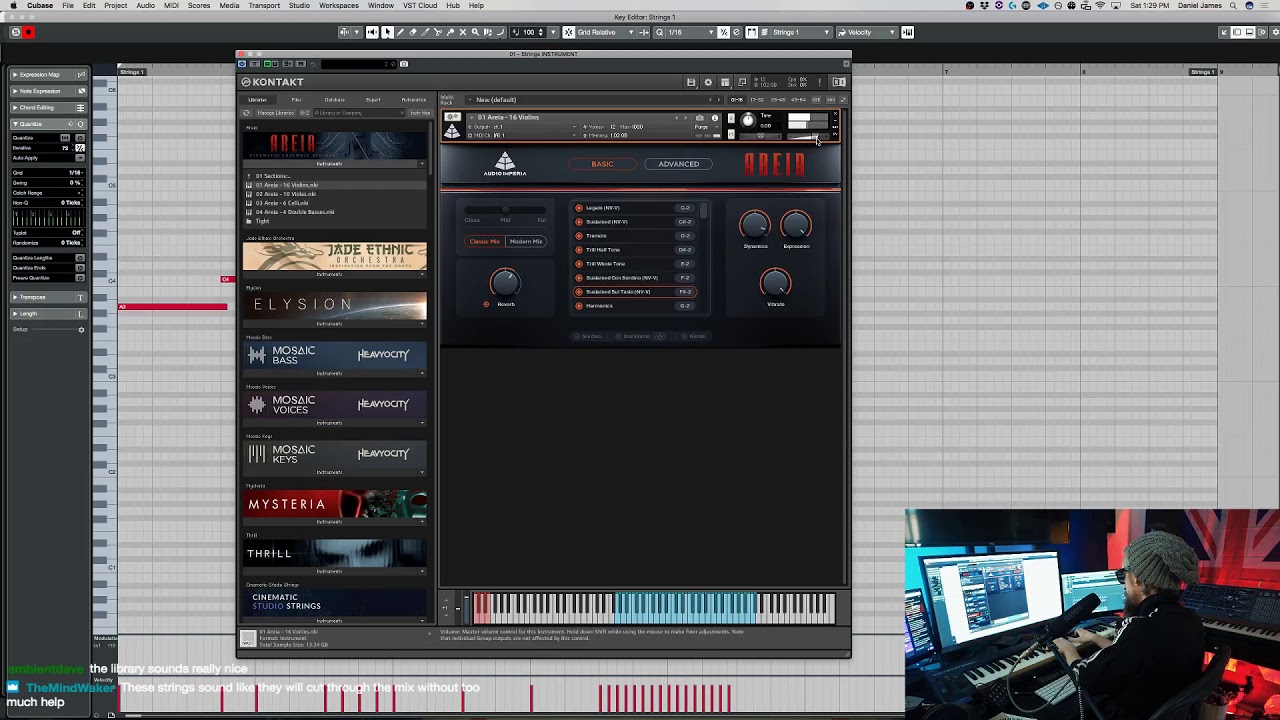This screenshot has height=720, width=1280.
Task: Open the Project menu
Action: [x=115, y=6]
